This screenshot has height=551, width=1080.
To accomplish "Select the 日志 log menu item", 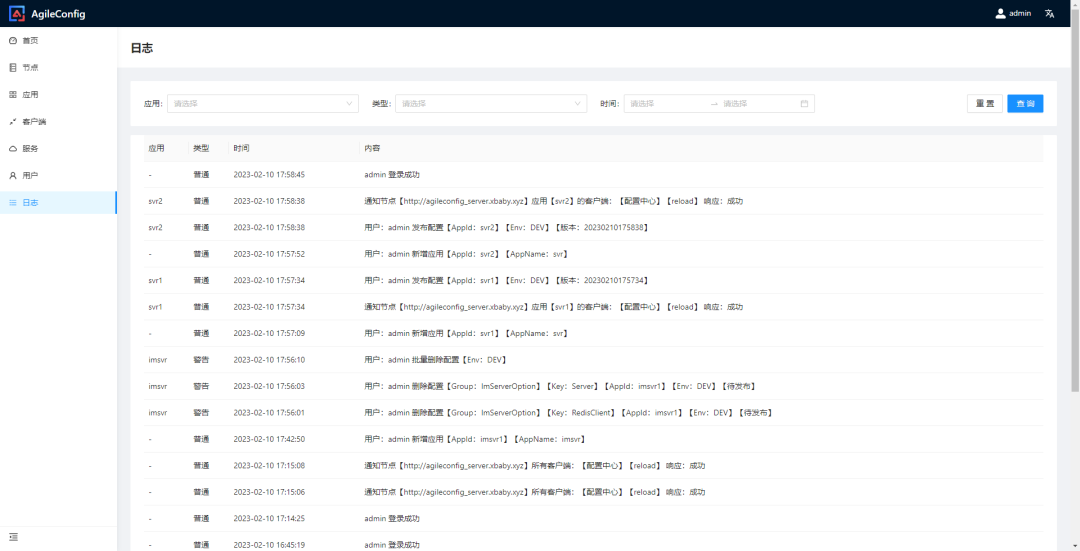I will click(x=31, y=203).
